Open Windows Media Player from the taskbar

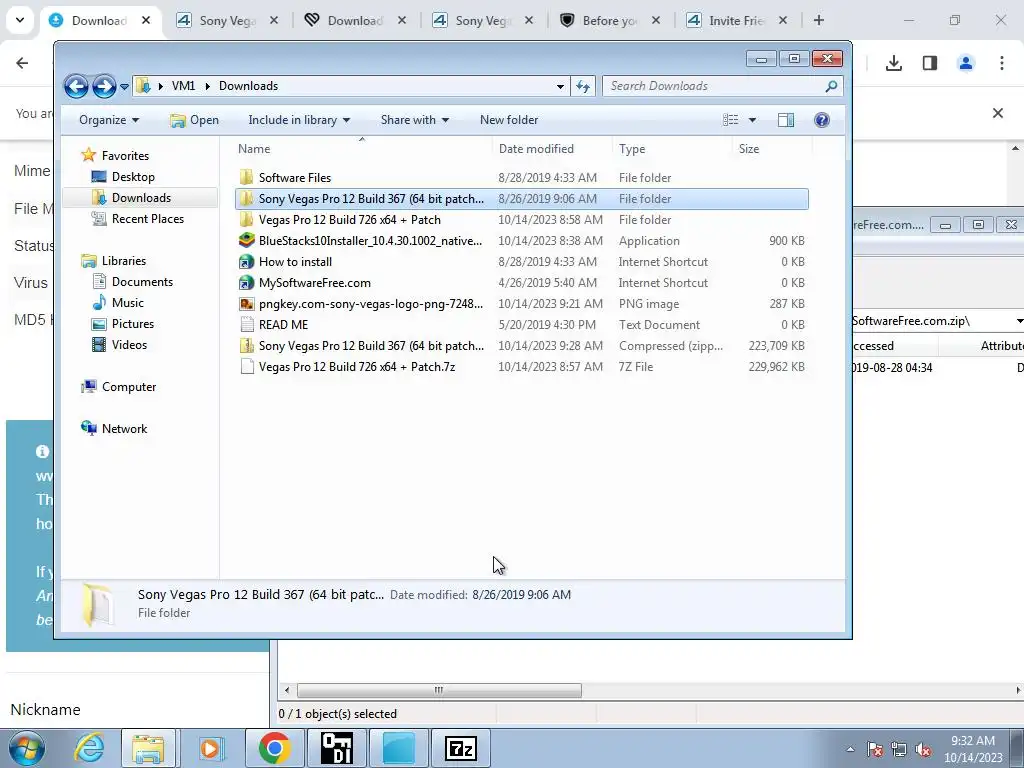point(210,748)
